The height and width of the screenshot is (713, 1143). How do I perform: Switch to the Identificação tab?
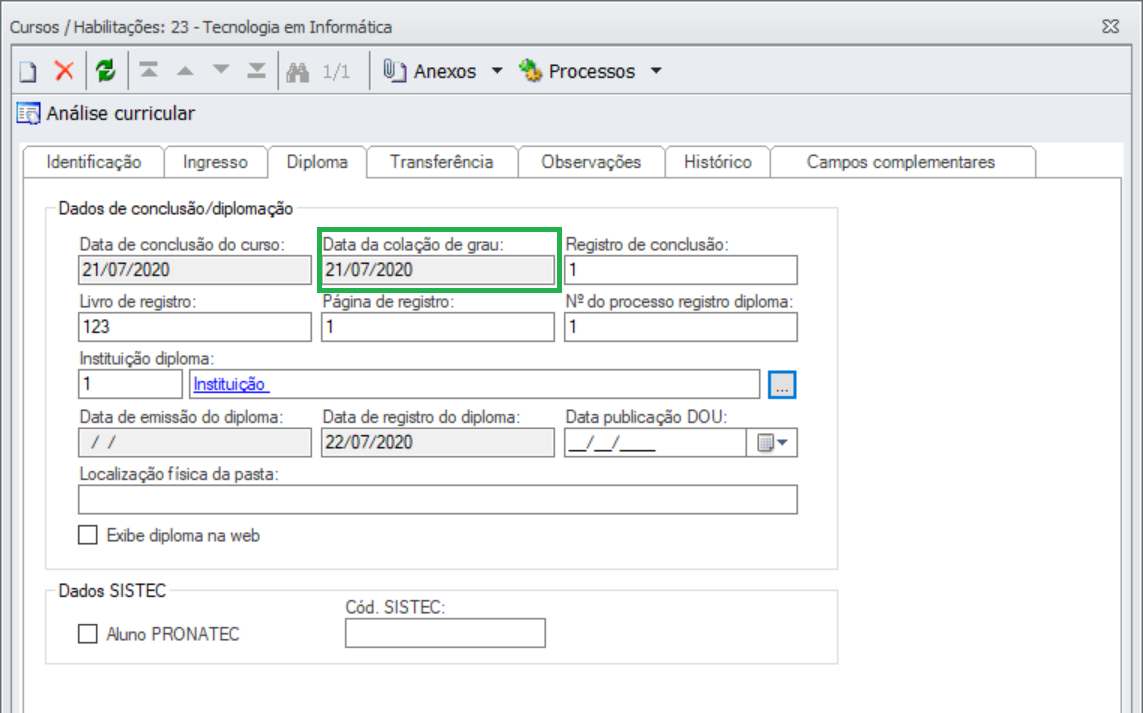click(94, 162)
